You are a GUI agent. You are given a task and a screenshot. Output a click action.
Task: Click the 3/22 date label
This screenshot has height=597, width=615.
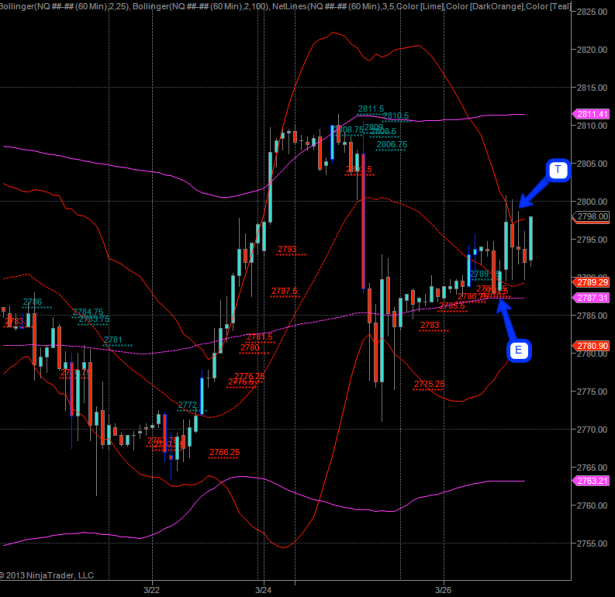151,589
